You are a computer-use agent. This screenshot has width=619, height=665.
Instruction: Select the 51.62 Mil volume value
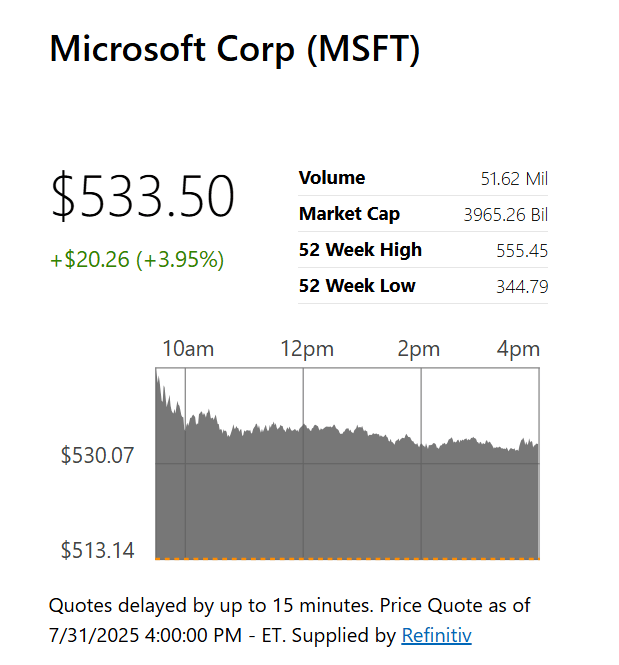[x=514, y=179]
